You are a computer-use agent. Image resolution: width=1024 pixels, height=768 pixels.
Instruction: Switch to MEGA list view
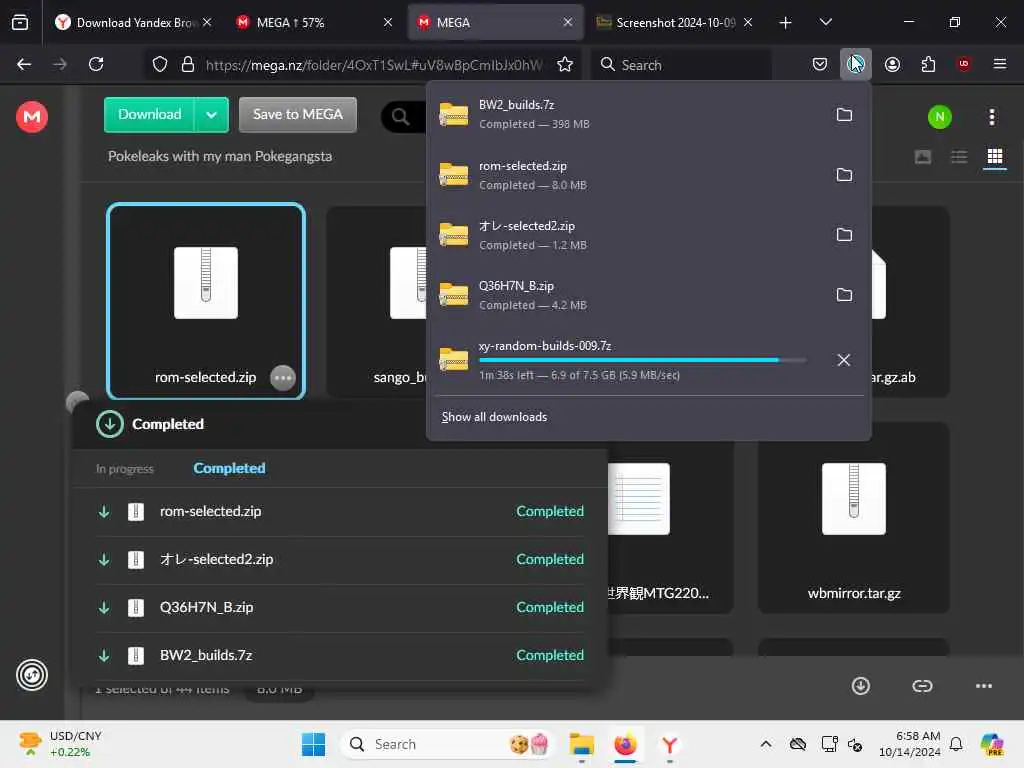click(x=959, y=157)
